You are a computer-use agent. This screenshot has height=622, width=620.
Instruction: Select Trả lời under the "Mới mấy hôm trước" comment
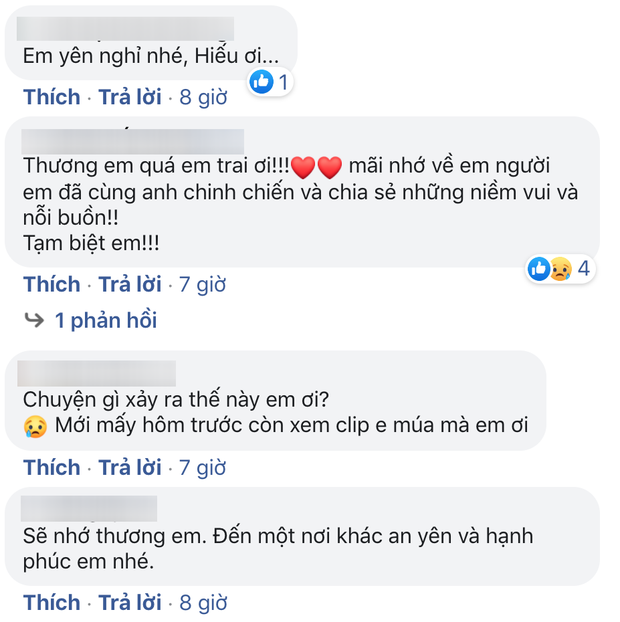click(x=129, y=467)
